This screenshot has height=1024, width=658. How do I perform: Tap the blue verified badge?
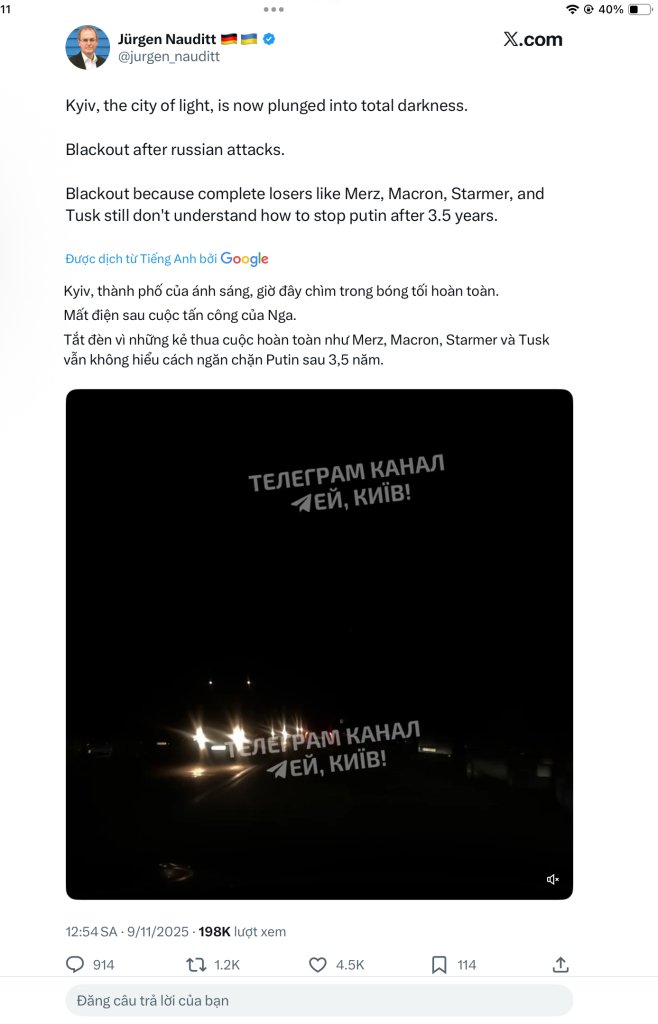269,39
